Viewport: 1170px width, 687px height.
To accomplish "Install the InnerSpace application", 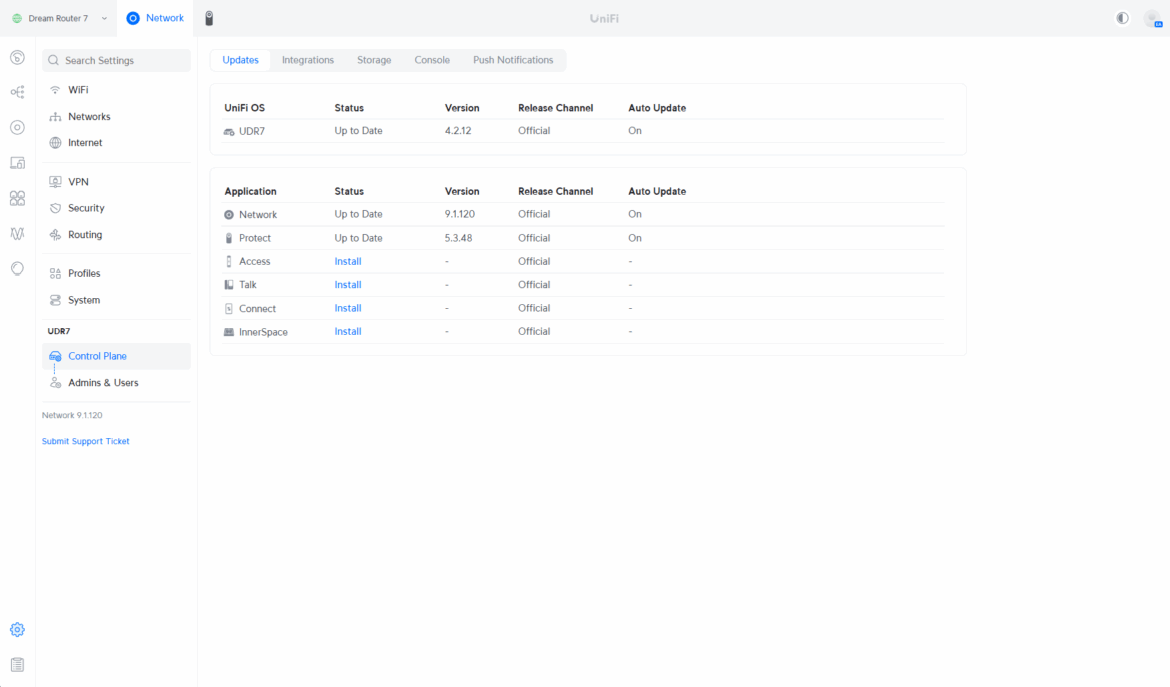I will coord(348,331).
